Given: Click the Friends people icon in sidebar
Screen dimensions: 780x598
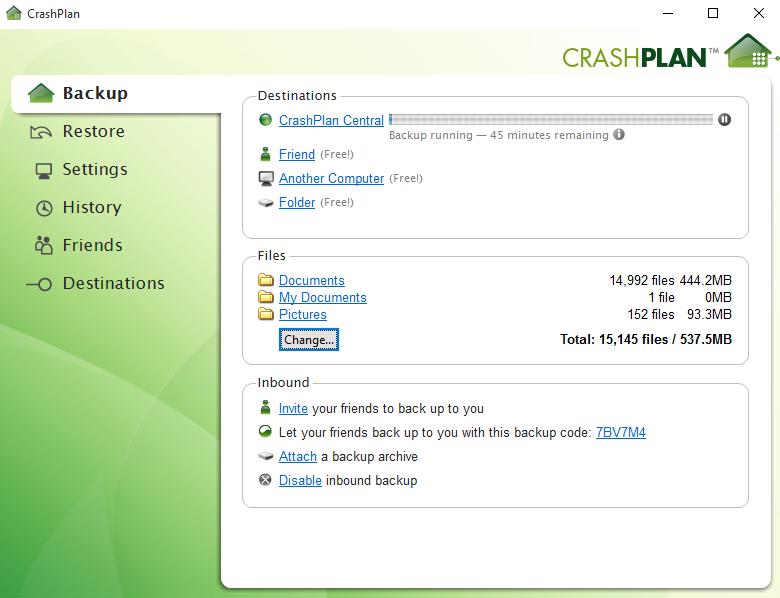Looking at the screenshot, I should pyautogui.click(x=44, y=245).
